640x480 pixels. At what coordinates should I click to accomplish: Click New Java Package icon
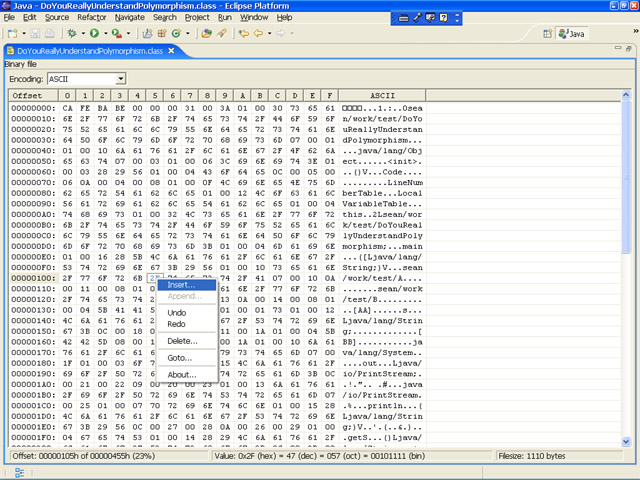tap(162, 33)
